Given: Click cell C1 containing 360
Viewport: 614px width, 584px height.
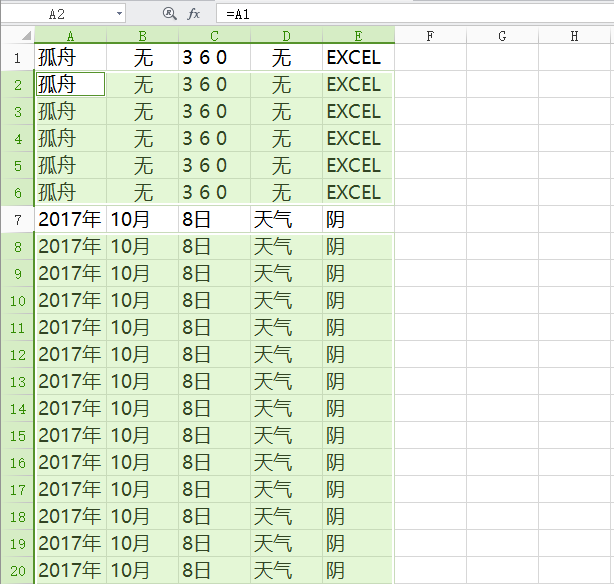Looking at the screenshot, I should coord(214,58).
